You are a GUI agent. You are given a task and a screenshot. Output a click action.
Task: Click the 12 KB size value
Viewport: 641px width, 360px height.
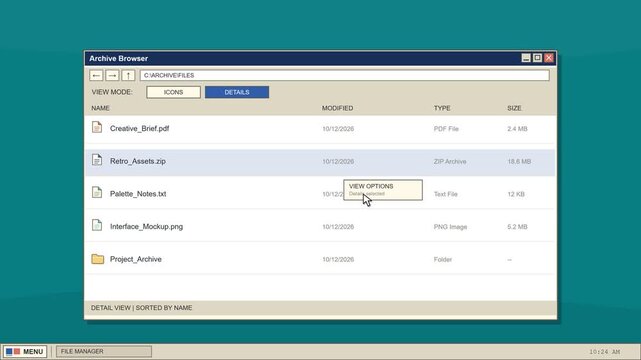[516, 194]
